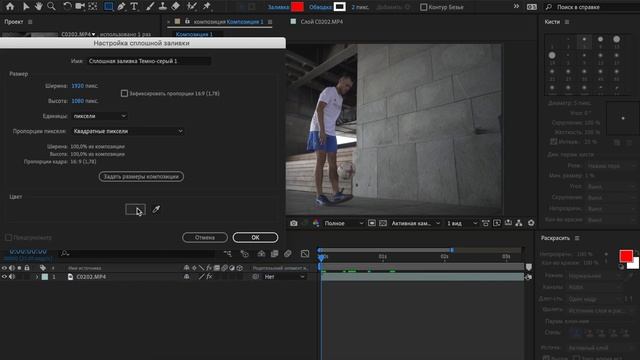The height and width of the screenshot is (360, 640).
Task: Click the solid name input field
Action: (x=149, y=61)
